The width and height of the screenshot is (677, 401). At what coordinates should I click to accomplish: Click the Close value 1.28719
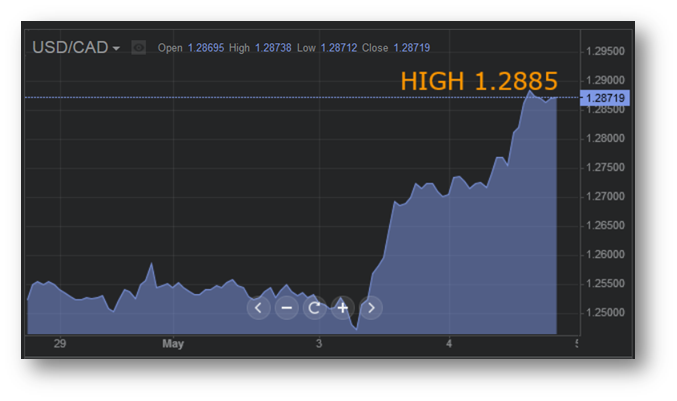click(x=410, y=48)
